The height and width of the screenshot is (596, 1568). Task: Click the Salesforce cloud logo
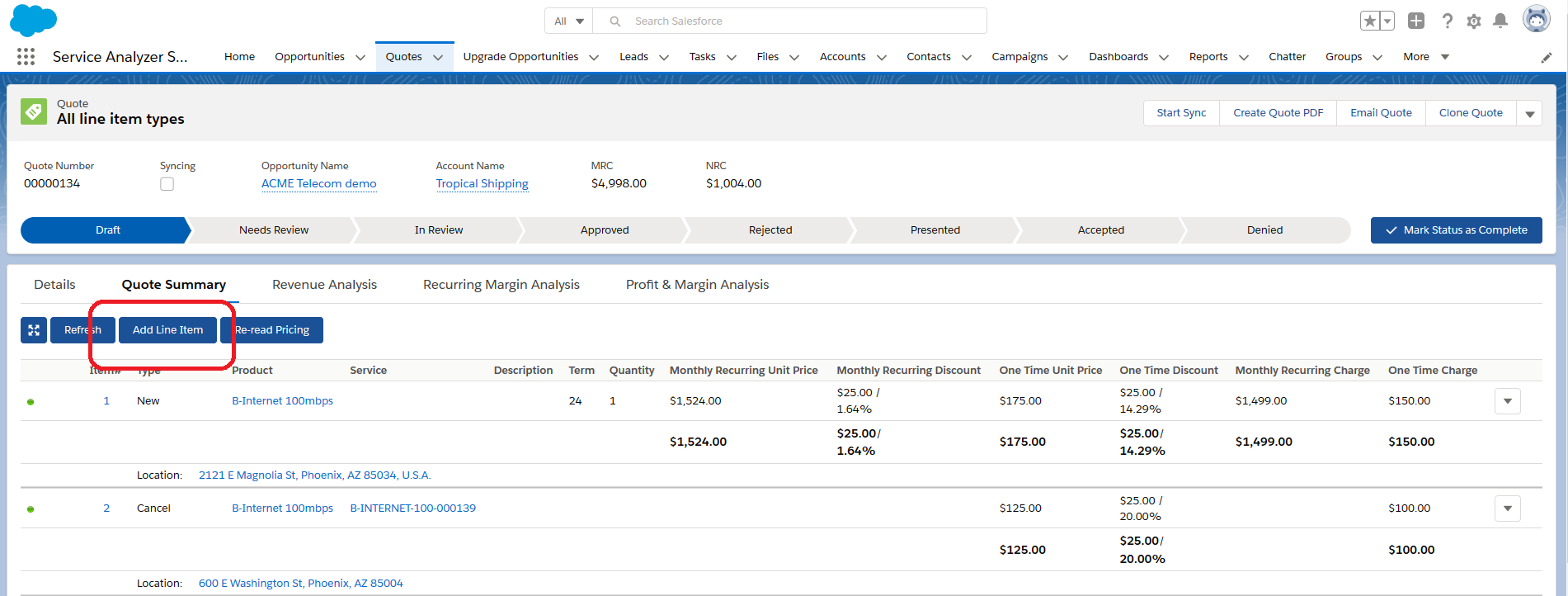point(33,20)
